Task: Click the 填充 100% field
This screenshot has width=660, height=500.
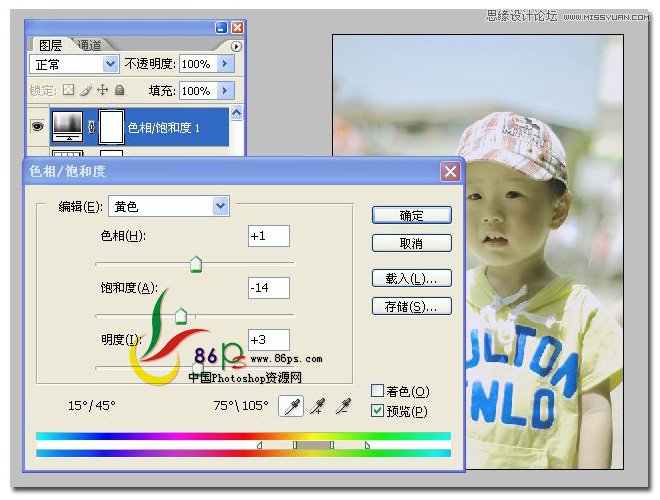Action: [x=198, y=90]
